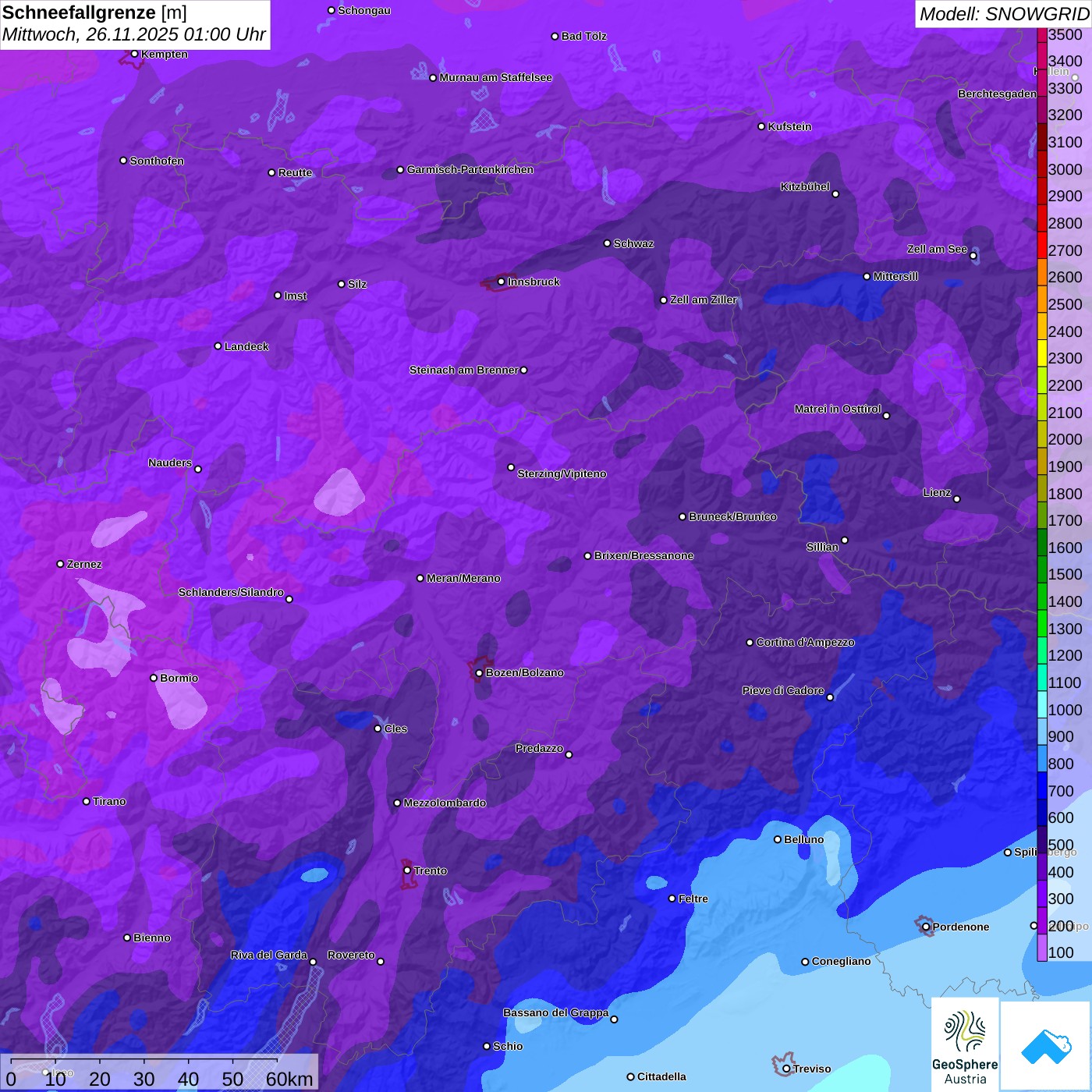1092x1092 pixels.
Task: Click the Kufstein location dot
Action: 761,126
